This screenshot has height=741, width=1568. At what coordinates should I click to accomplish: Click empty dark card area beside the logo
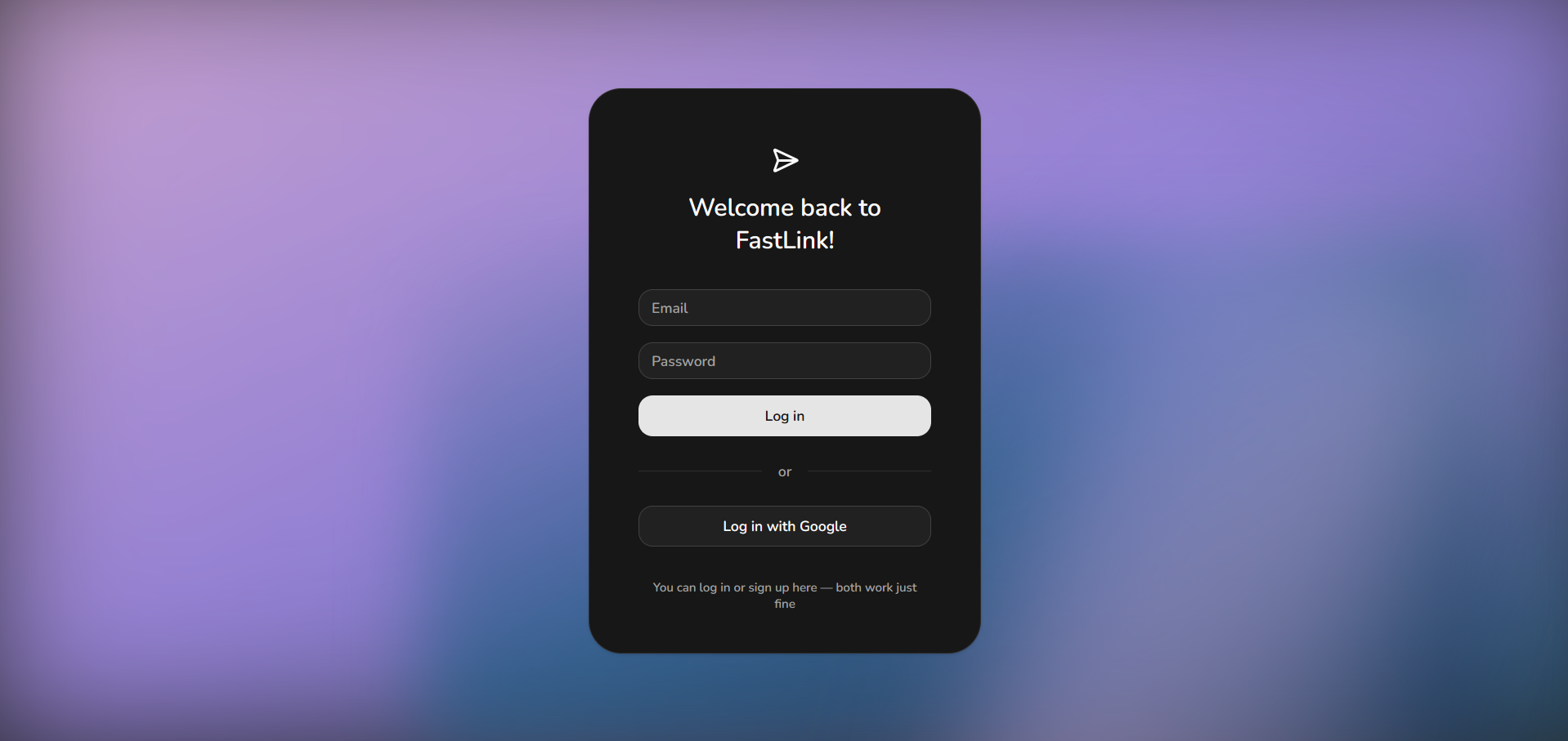point(687,160)
